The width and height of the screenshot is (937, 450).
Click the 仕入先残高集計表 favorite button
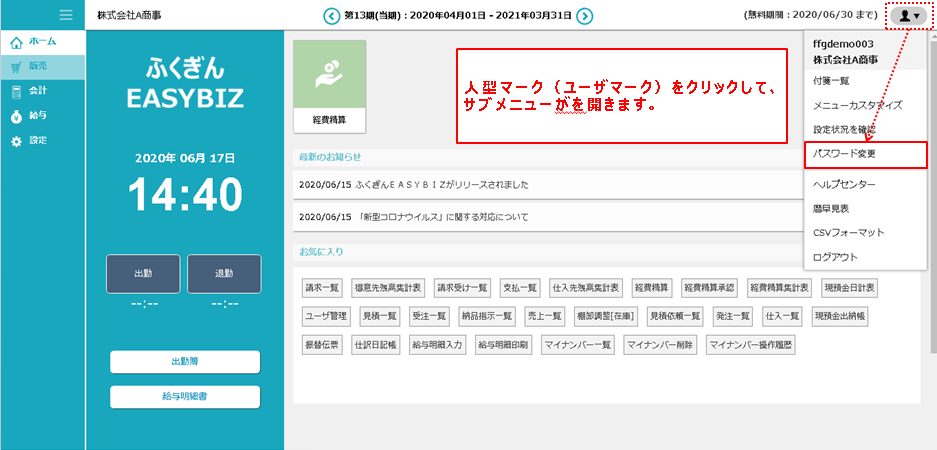[x=587, y=287]
